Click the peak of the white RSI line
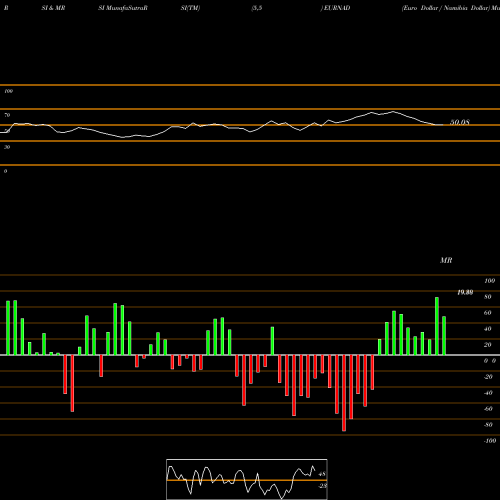500x500 pixels. (x=393, y=112)
